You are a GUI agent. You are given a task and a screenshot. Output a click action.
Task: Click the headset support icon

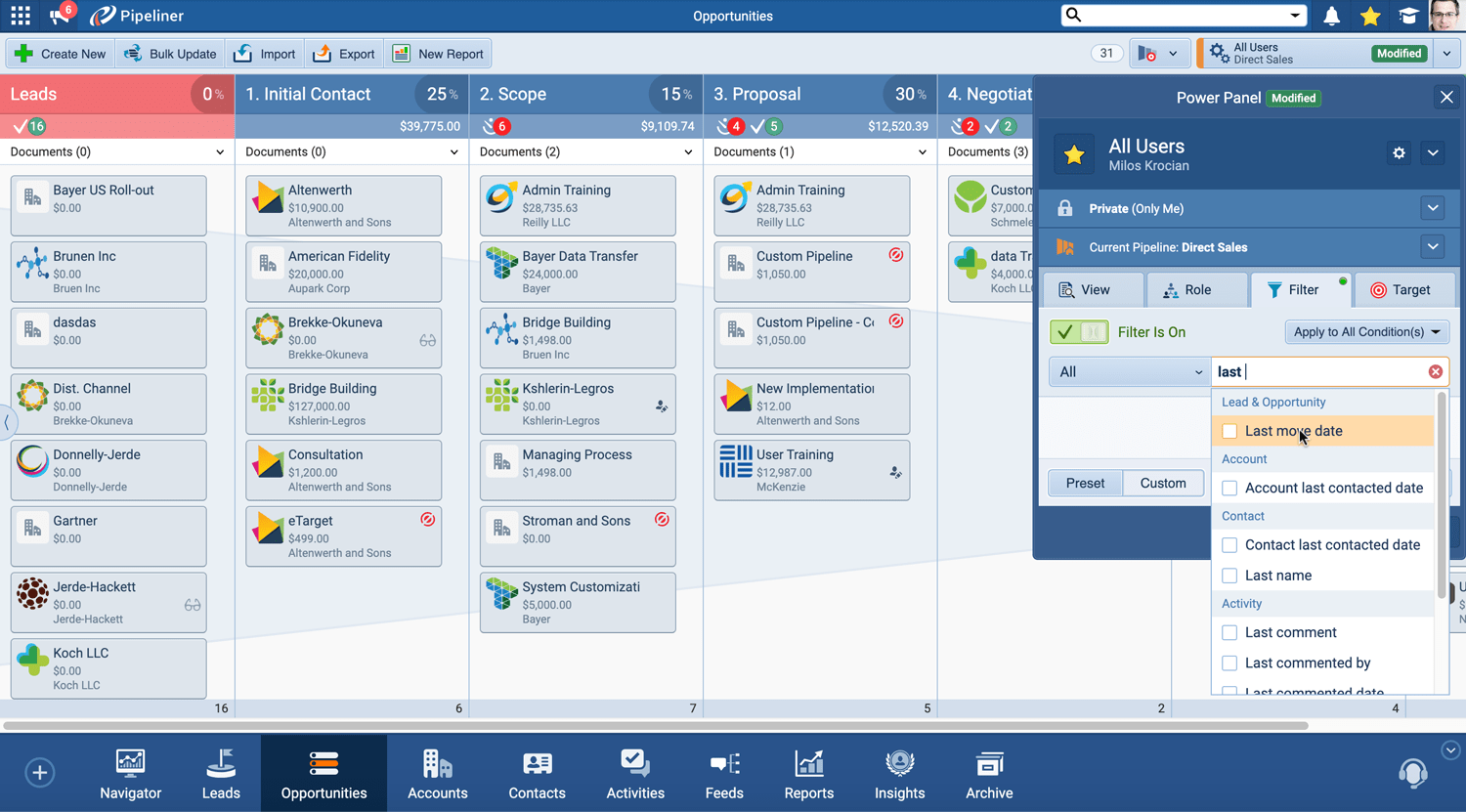click(x=1412, y=773)
